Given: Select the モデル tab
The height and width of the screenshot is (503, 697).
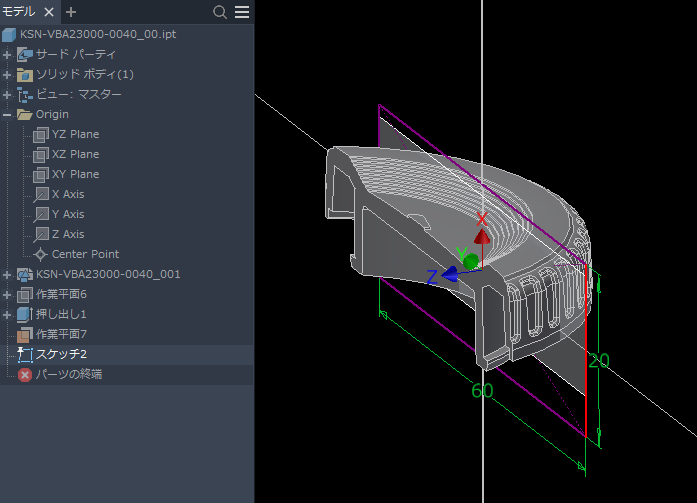Looking at the screenshot, I should [x=20, y=12].
